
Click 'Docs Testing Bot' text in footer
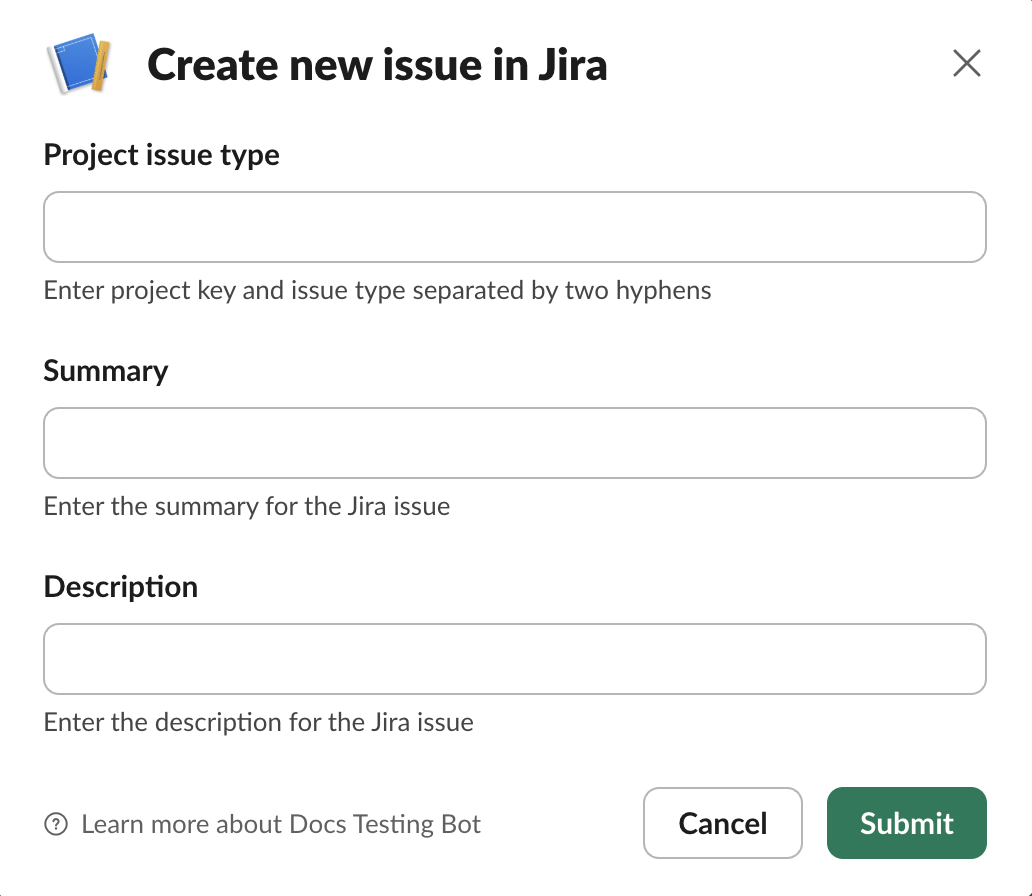(385, 825)
